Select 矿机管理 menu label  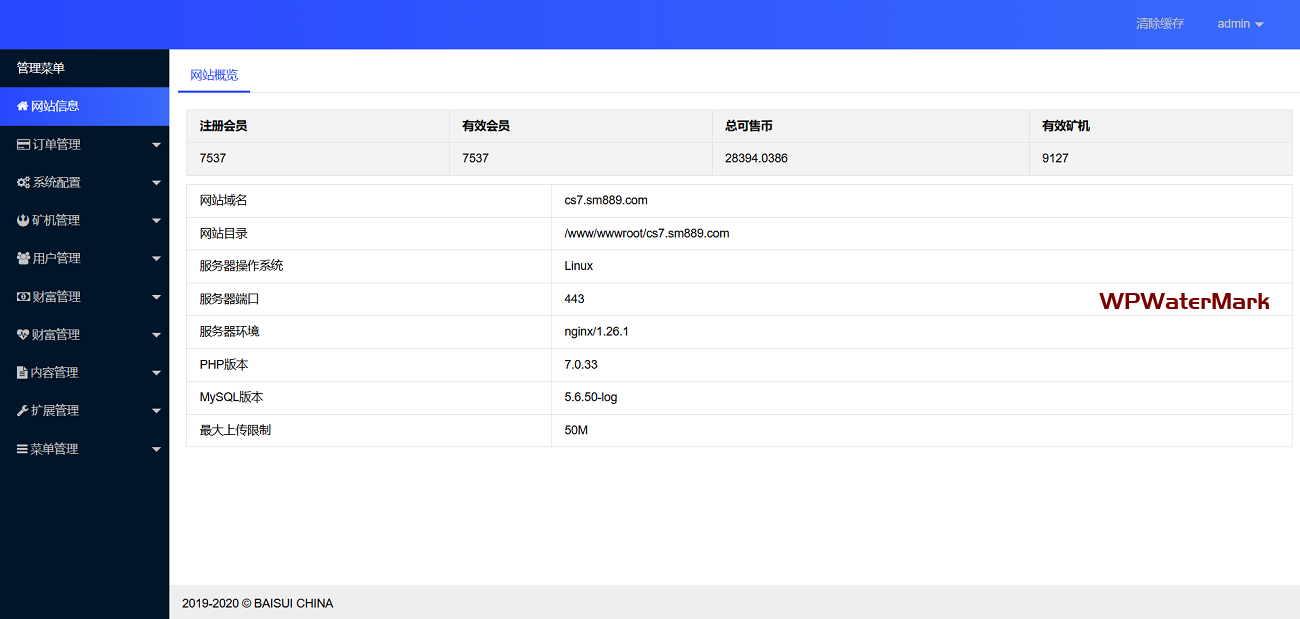(x=56, y=221)
